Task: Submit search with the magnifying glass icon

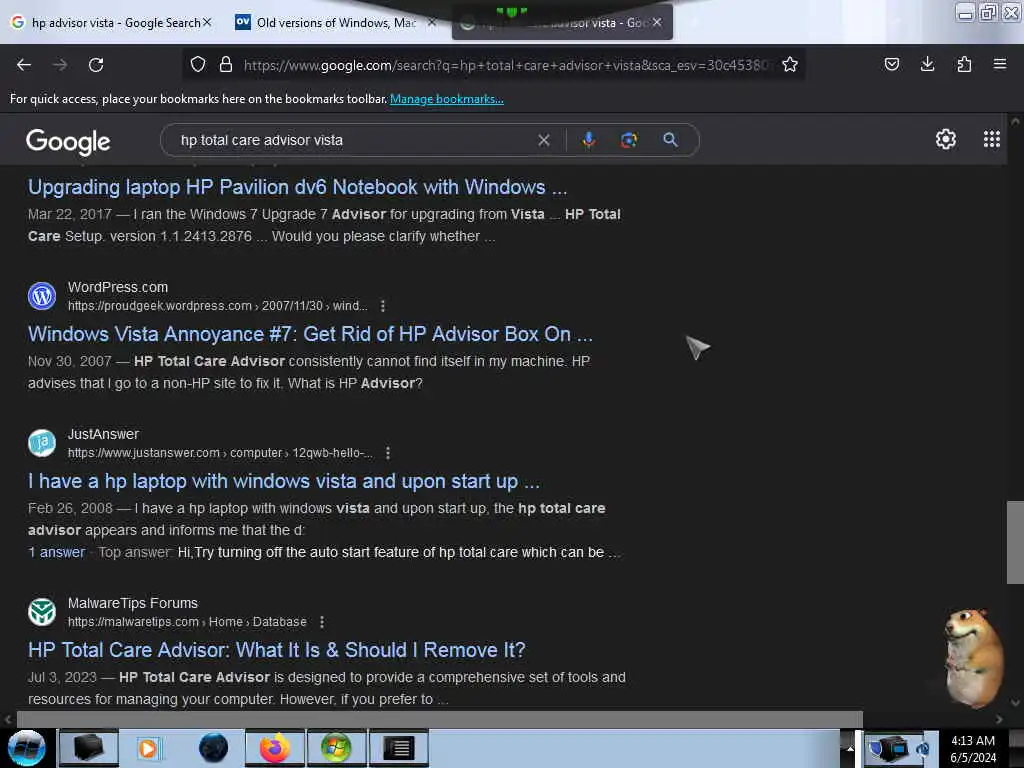Action: point(671,140)
